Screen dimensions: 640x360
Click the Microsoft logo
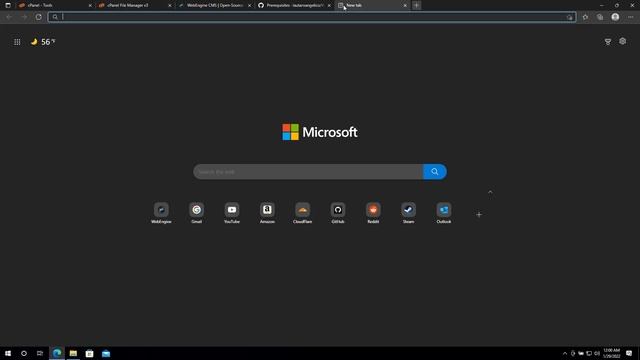click(x=320, y=132)
